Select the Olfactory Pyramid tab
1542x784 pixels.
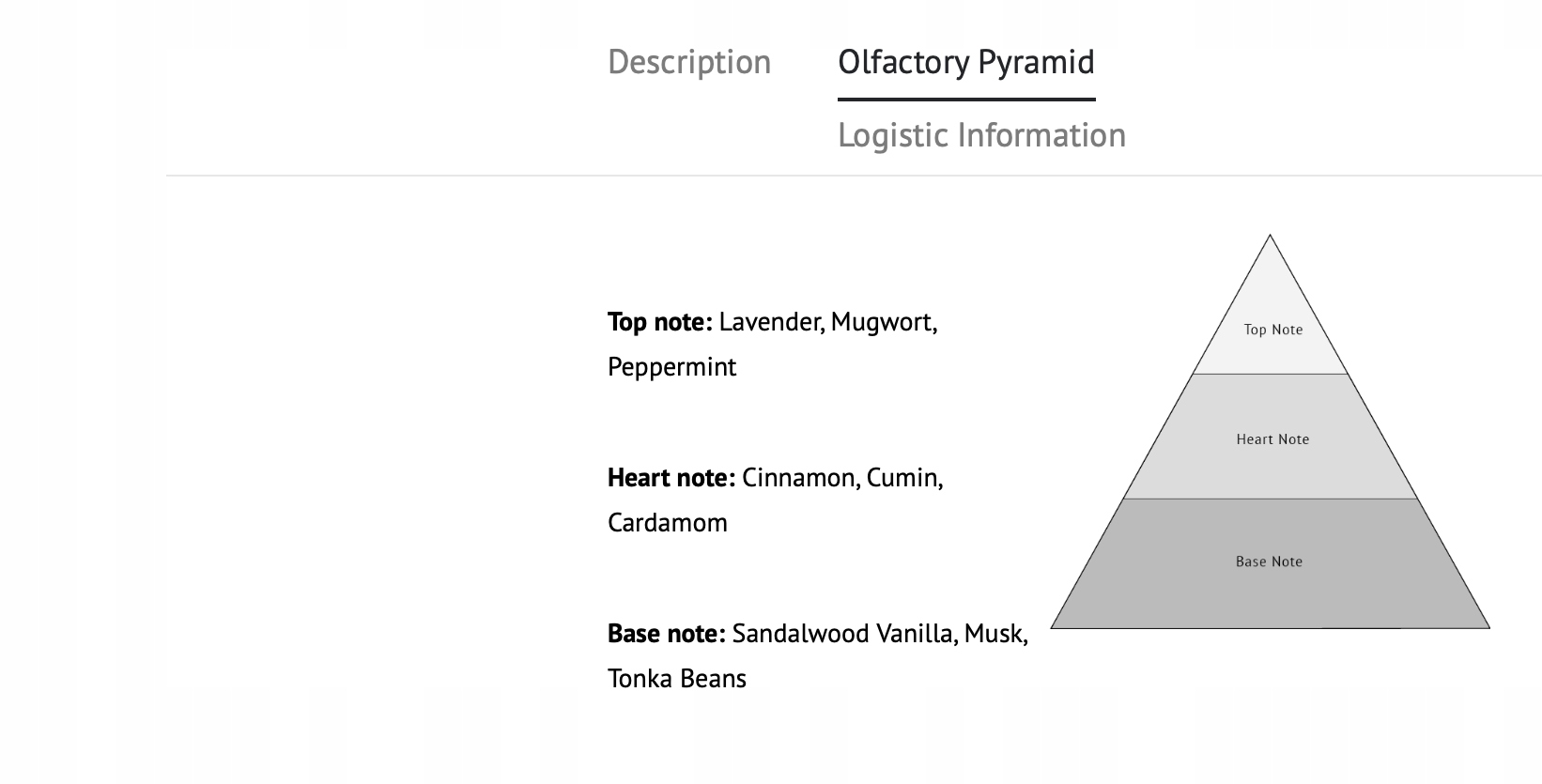pyautogui.click(x=965, y=62)
